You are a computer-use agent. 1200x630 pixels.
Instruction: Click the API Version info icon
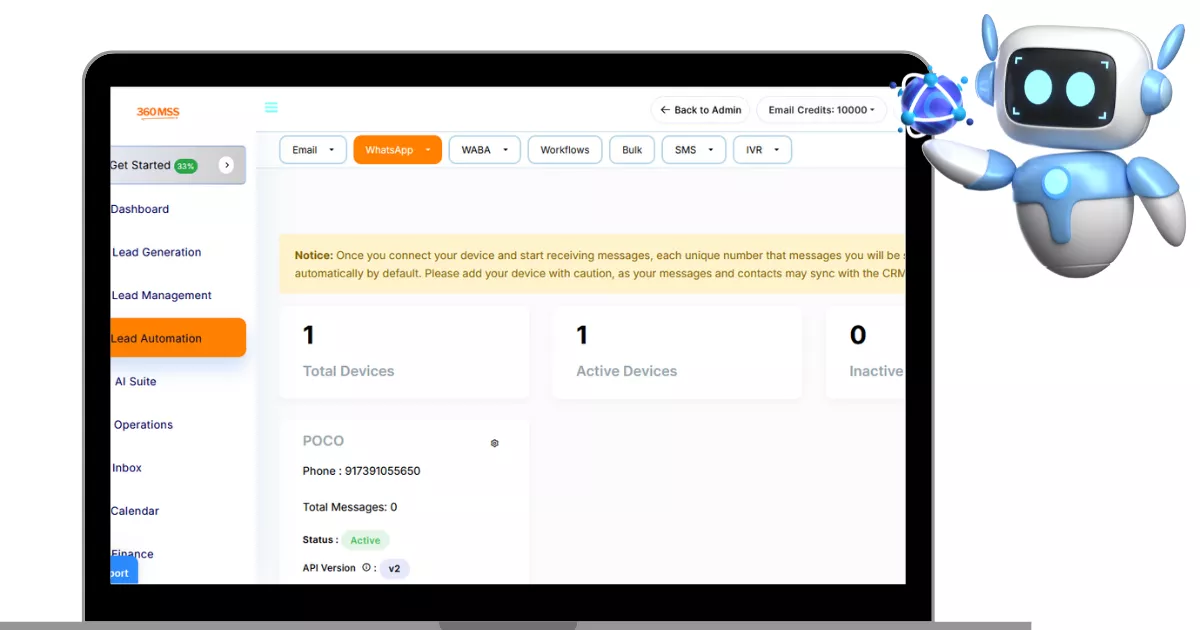[367, 568]
